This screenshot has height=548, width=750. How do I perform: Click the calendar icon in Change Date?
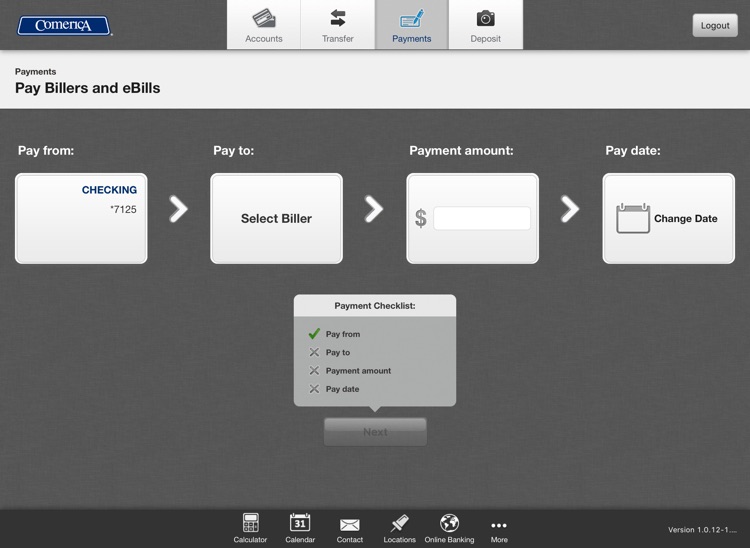[633, 218]
